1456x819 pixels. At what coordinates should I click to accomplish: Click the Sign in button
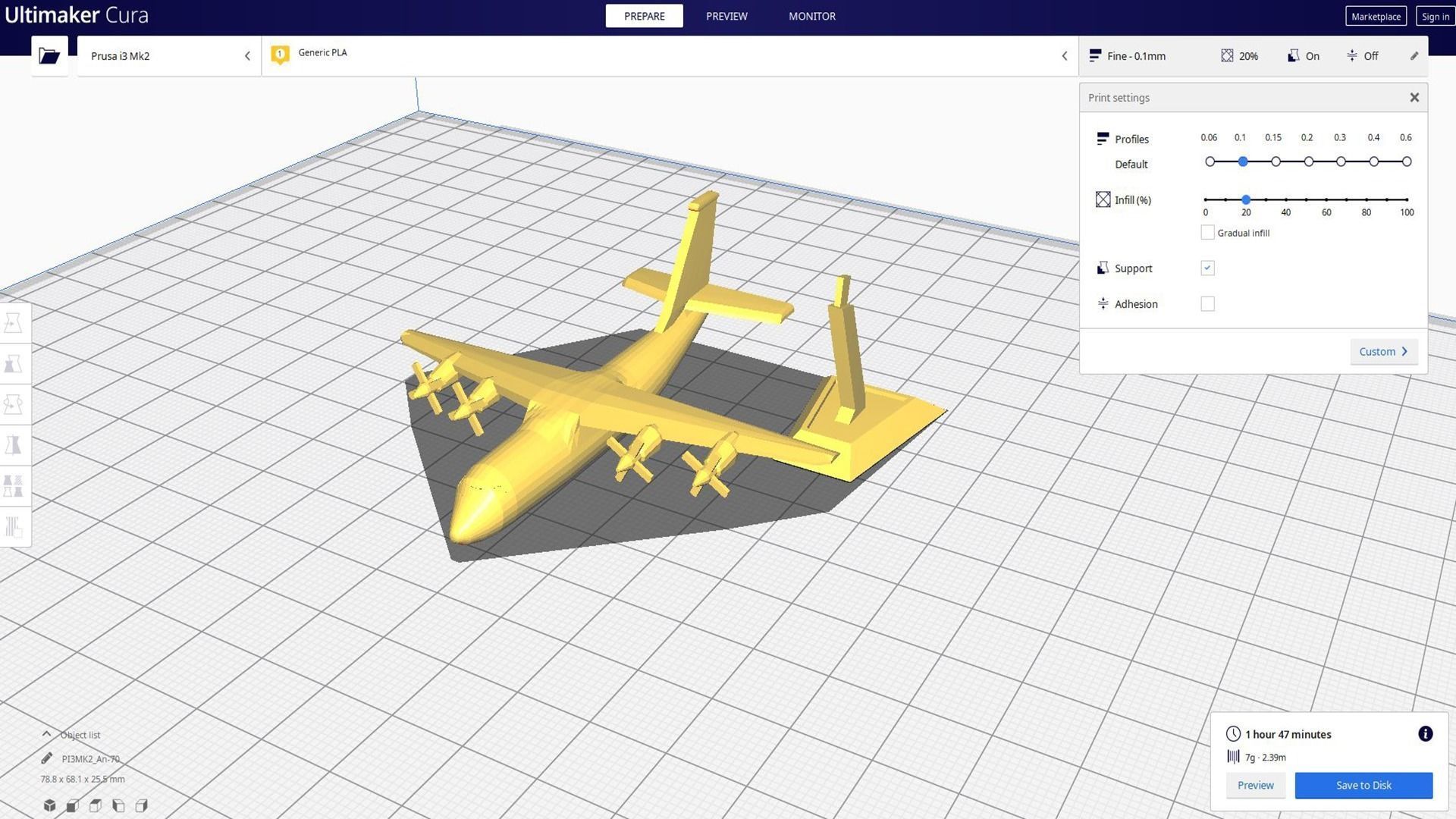coord(1435,16)
